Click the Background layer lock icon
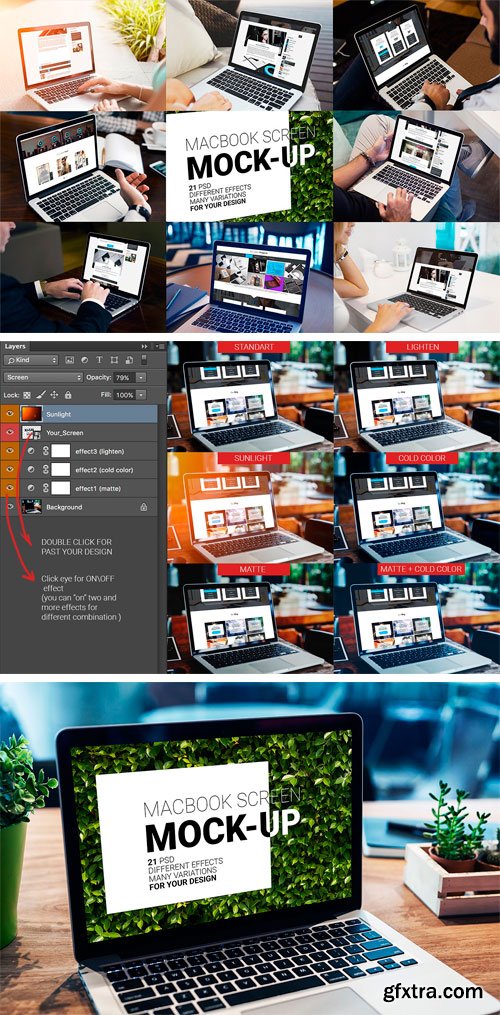This screenshot has height=1015, width=500. point(143,507)
